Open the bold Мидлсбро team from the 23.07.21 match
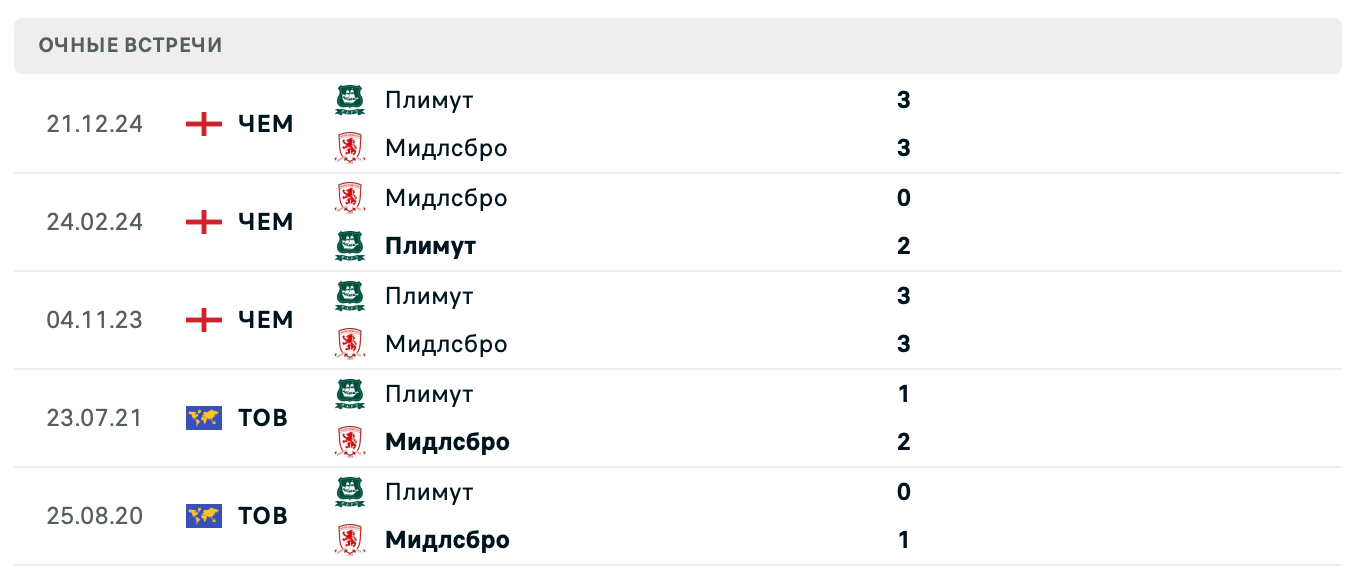The height and width of the screenshot is (582, 1356). tap(447, 442)
